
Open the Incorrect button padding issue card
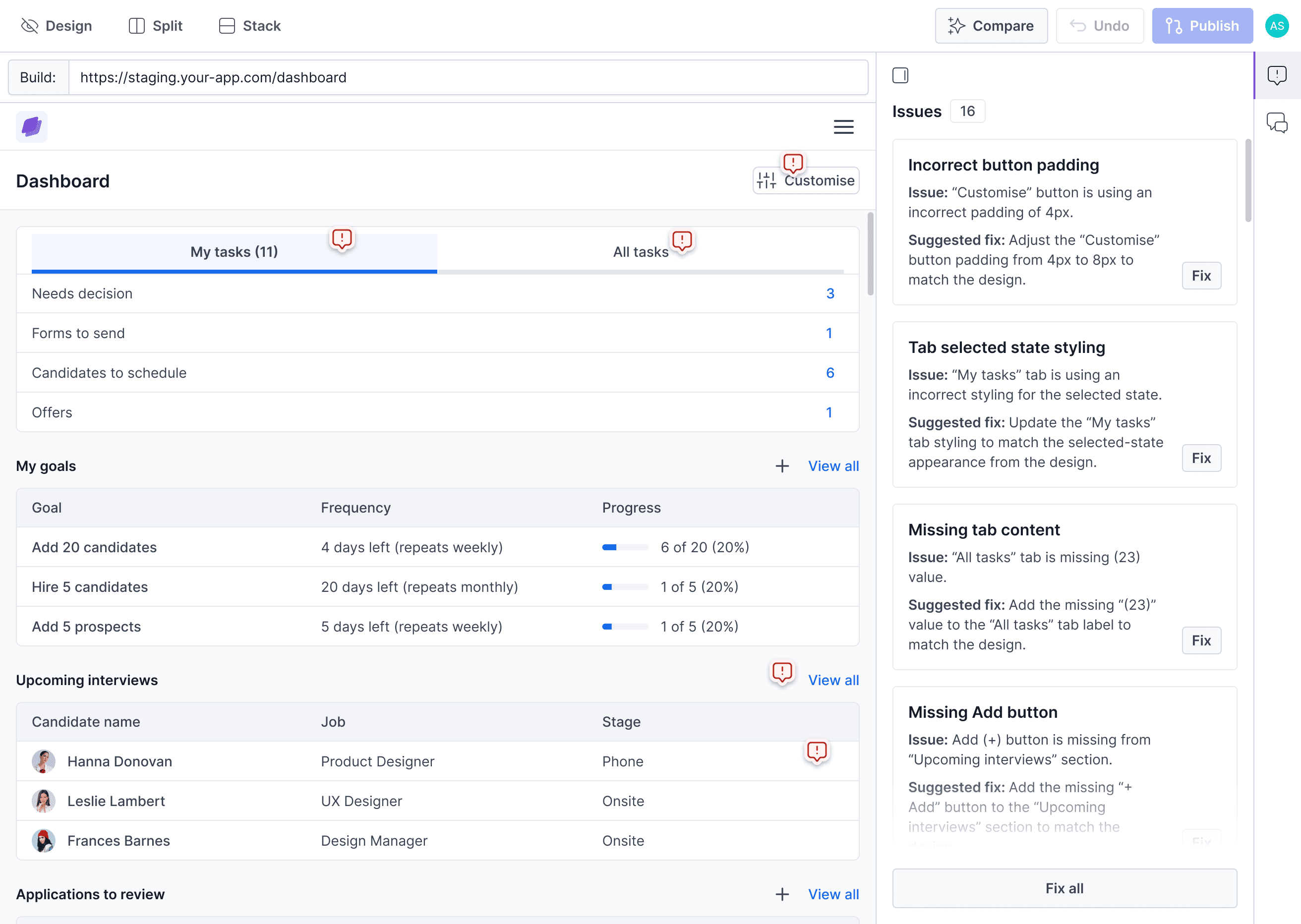(x=1064, y=222)
